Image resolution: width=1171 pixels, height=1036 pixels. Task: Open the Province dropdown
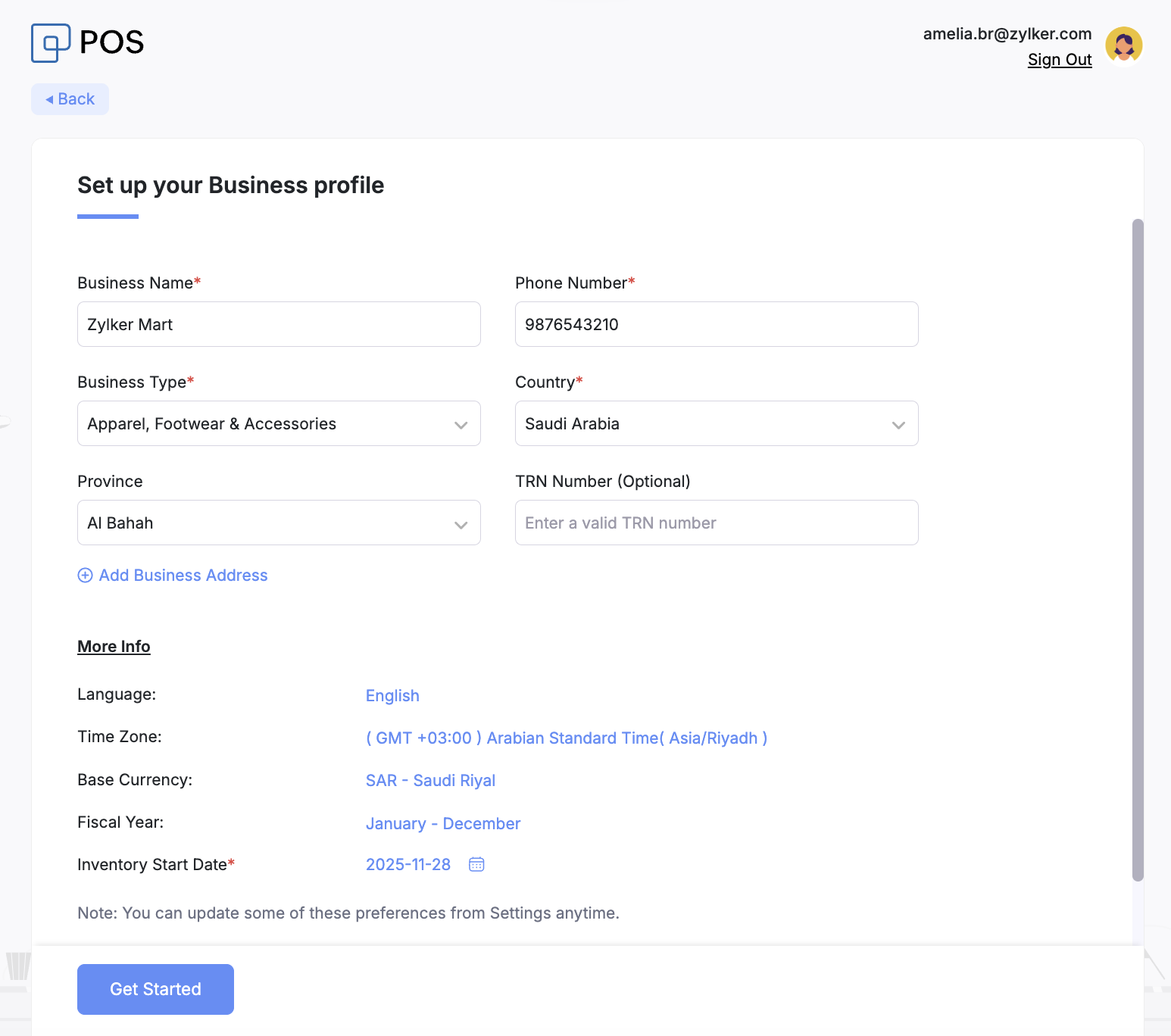279,523
